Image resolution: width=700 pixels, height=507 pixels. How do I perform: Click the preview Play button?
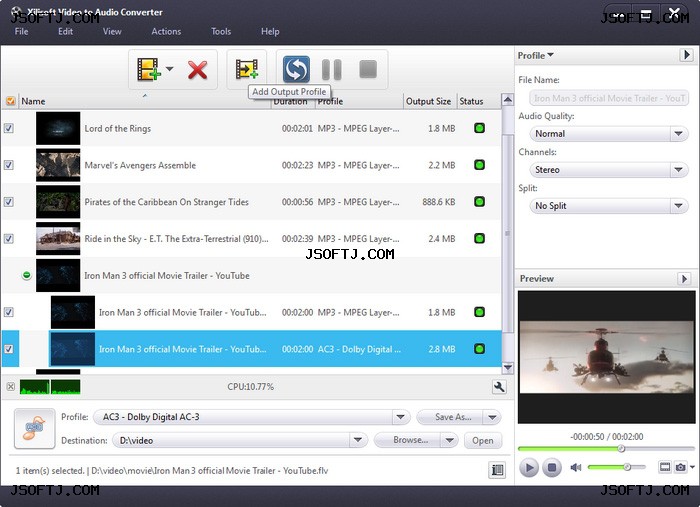pos(529,468)
